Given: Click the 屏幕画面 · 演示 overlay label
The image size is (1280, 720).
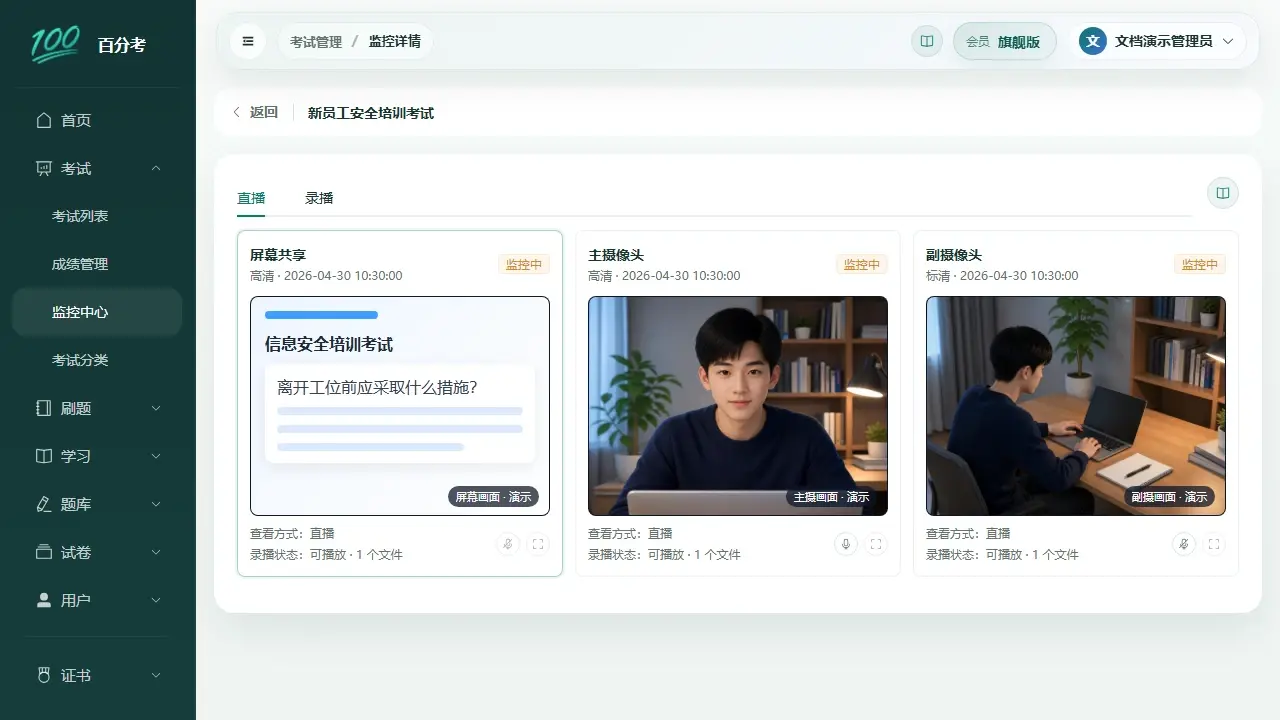Looking at the screenshot, I should pos(493,496).
